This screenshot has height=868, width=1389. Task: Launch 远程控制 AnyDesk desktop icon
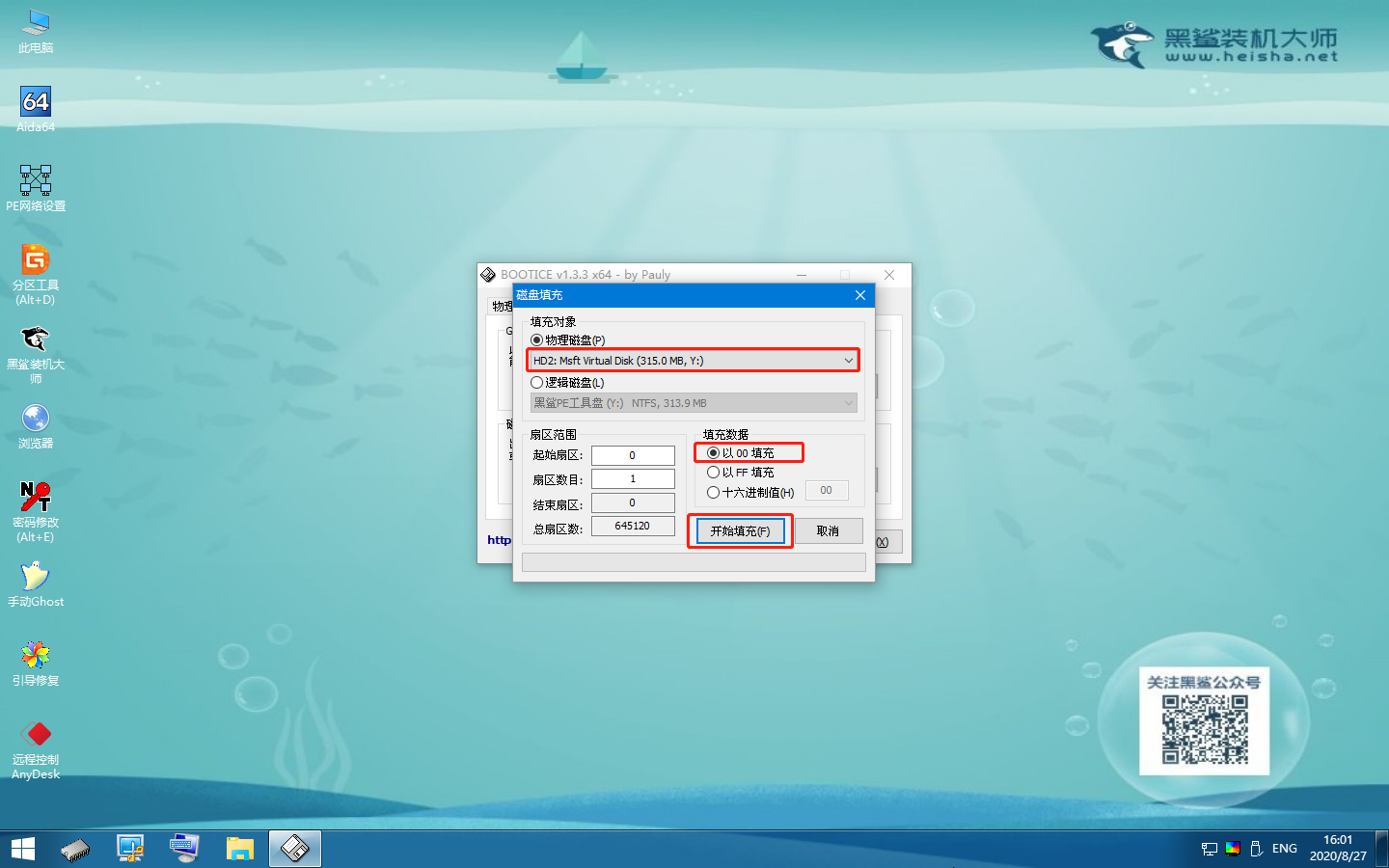click(x=36, y=749)
